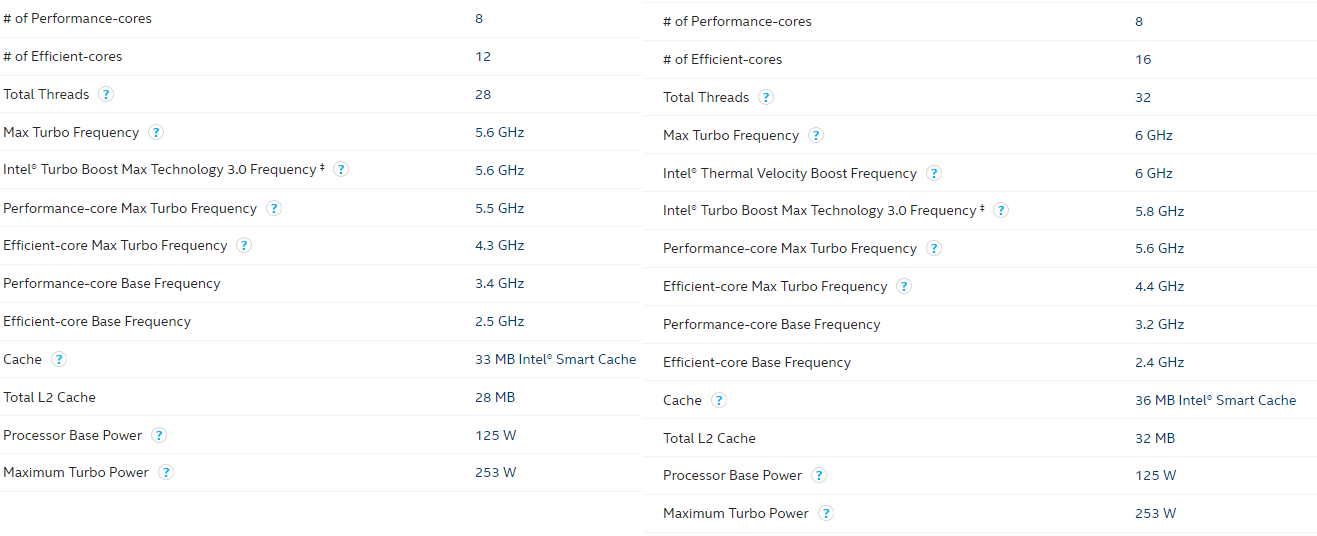
Task: Click help icon beside Max Turbo Frequency 6 GHz
Action: coord(816,136)
